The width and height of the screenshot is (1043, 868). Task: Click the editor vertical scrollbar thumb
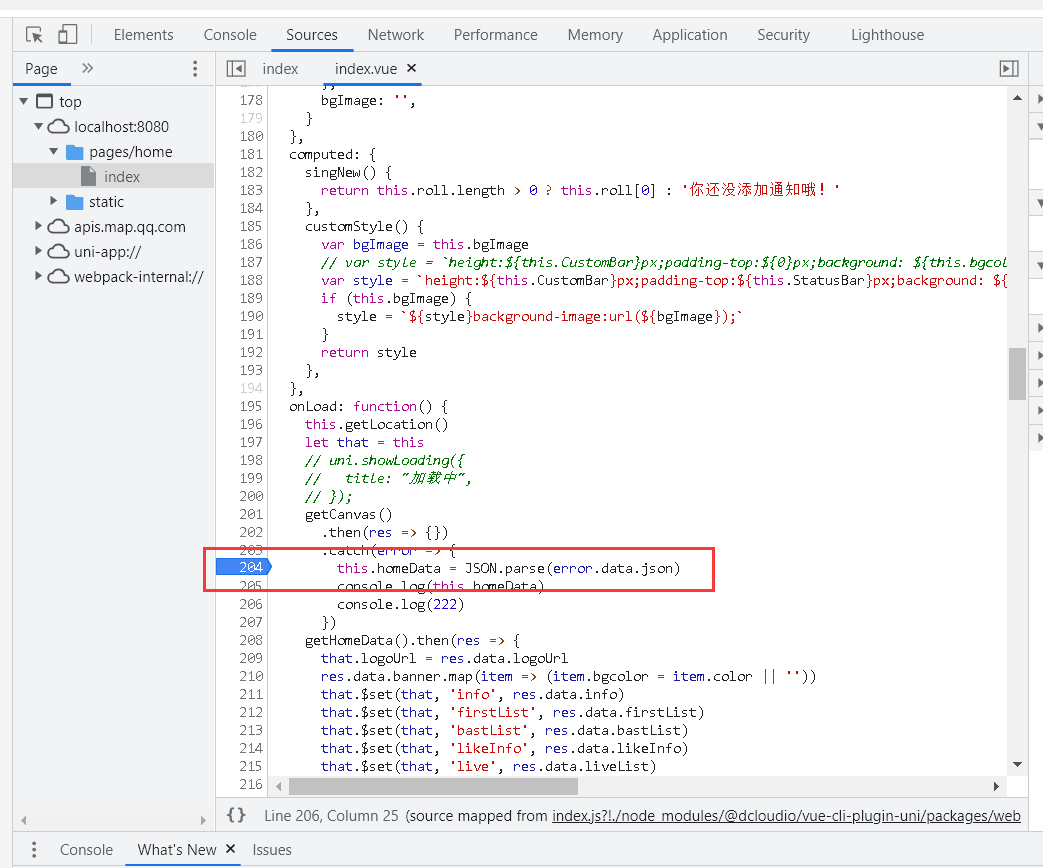[1017, 373]
